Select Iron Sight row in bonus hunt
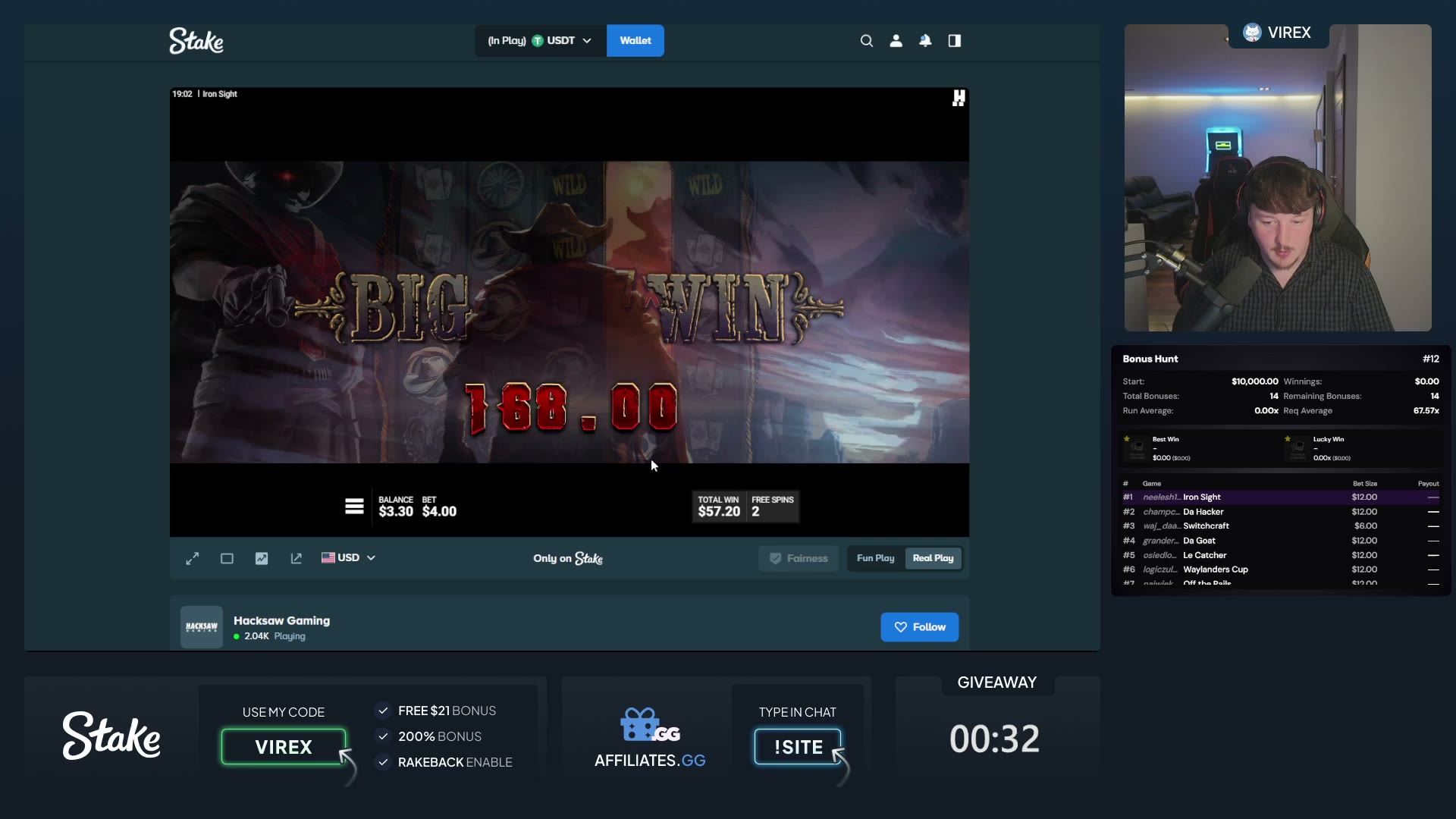 (1281, 497)
